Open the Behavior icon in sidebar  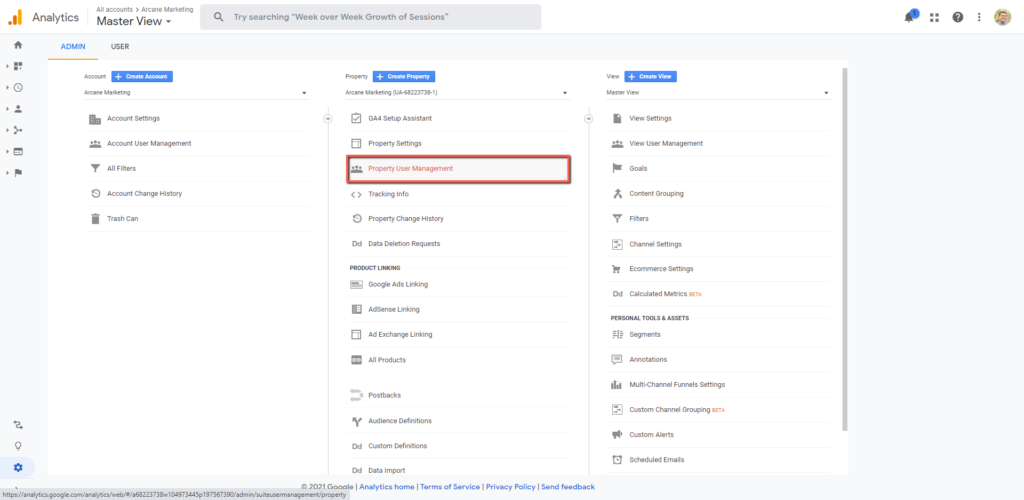click(18, 151)
